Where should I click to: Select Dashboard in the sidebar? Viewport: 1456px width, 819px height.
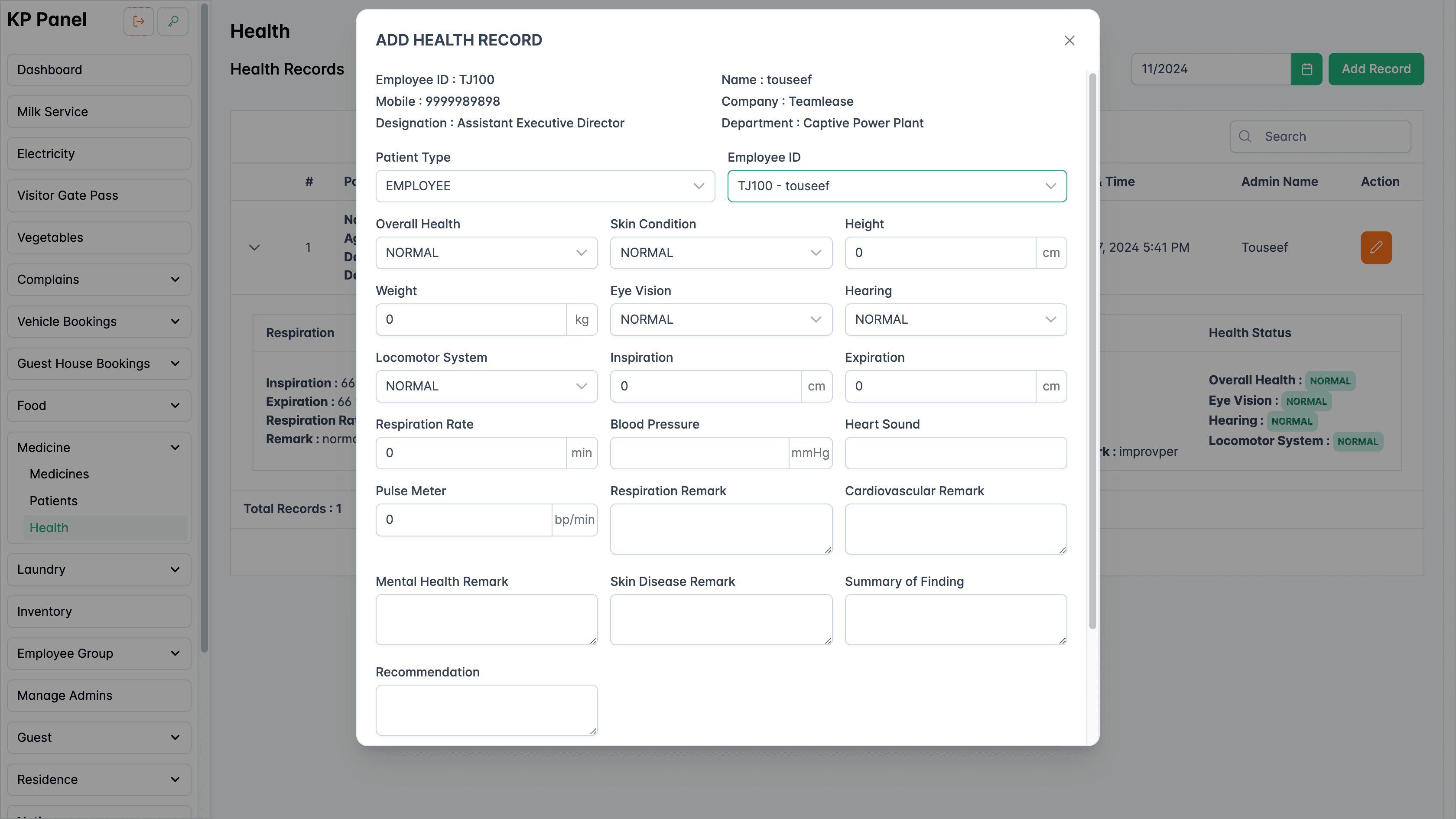click(x=98, y=69)
